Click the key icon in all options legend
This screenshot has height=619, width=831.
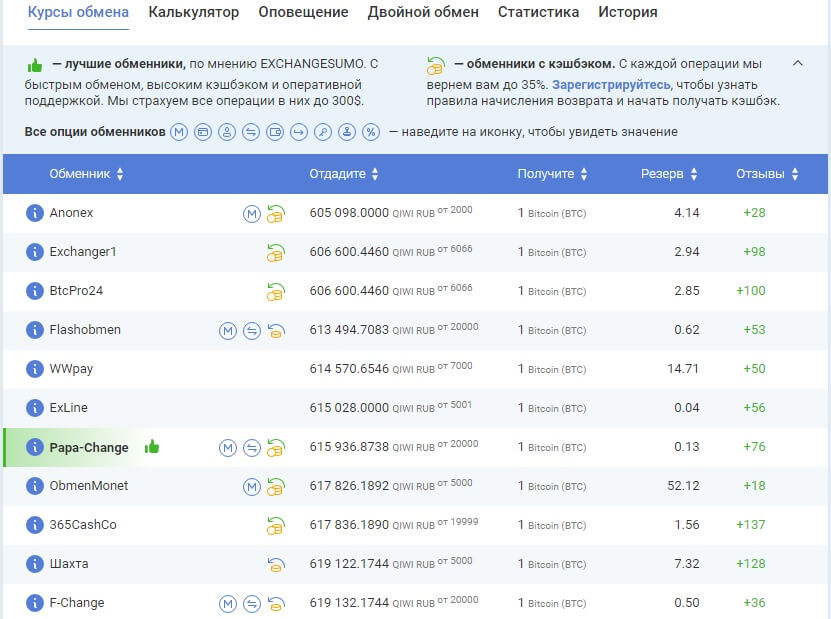(323, 132)
